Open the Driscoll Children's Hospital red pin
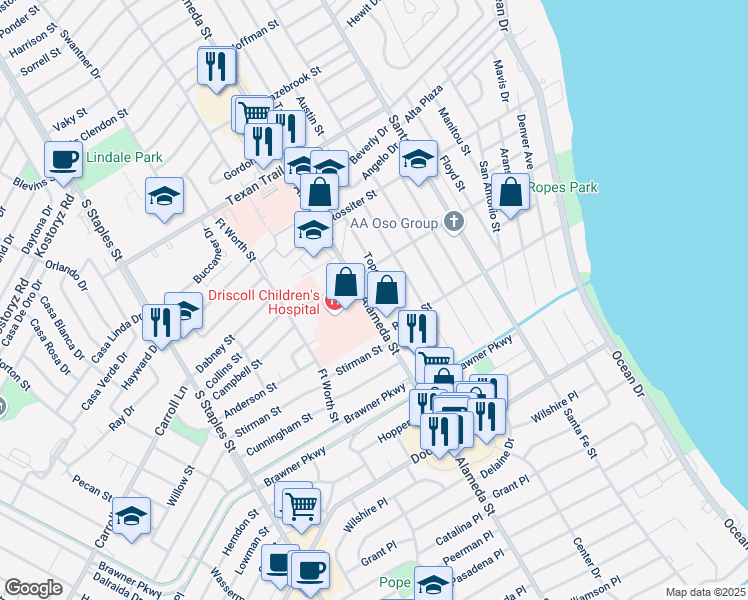 [x=334, y=304]
